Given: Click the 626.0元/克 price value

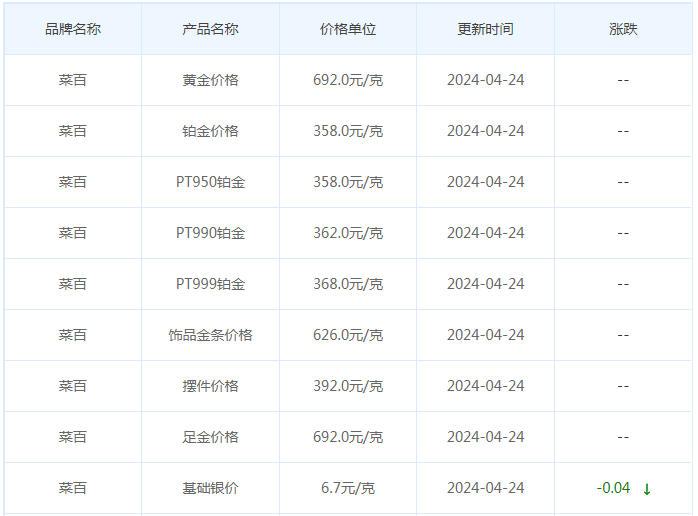Looking at the screenshot, I should click(348, 335).
